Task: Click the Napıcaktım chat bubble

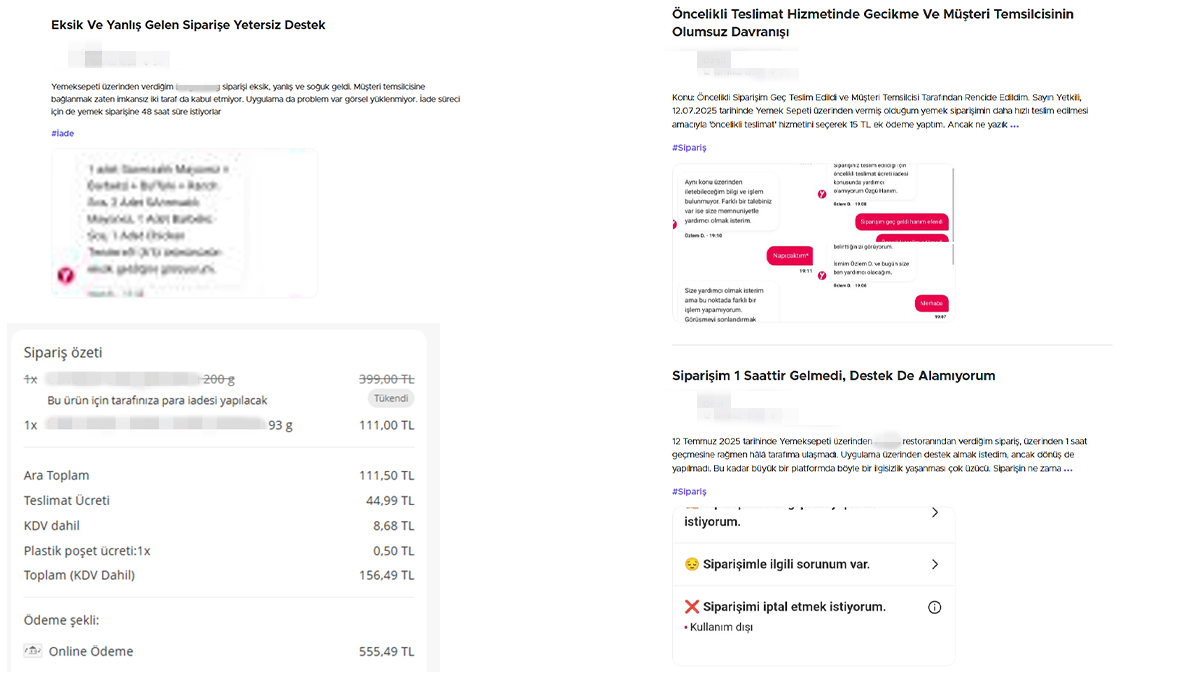Action: coord(791,256)
